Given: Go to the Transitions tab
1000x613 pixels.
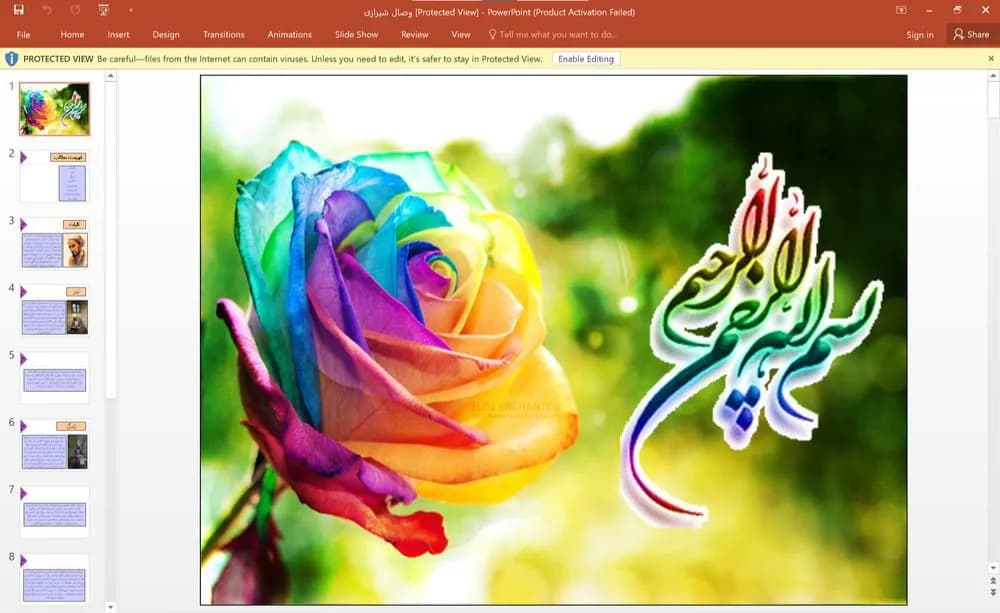Looking at the screenshot, I should point(223,34).
